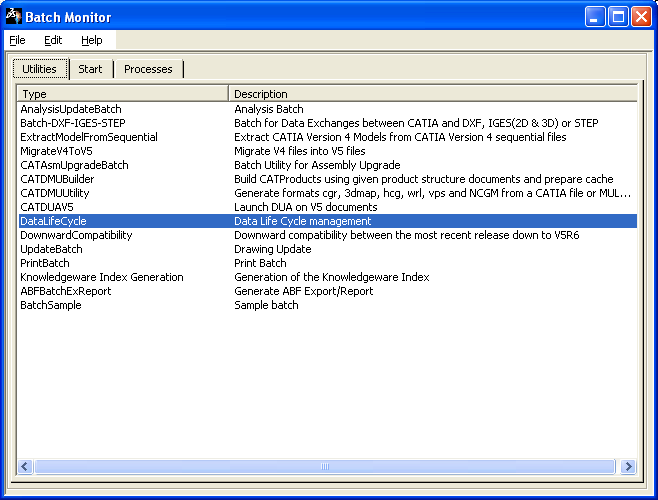Click the 'Sample batch' description
Viewport: 658px width, 500px height.
[266, 305]
